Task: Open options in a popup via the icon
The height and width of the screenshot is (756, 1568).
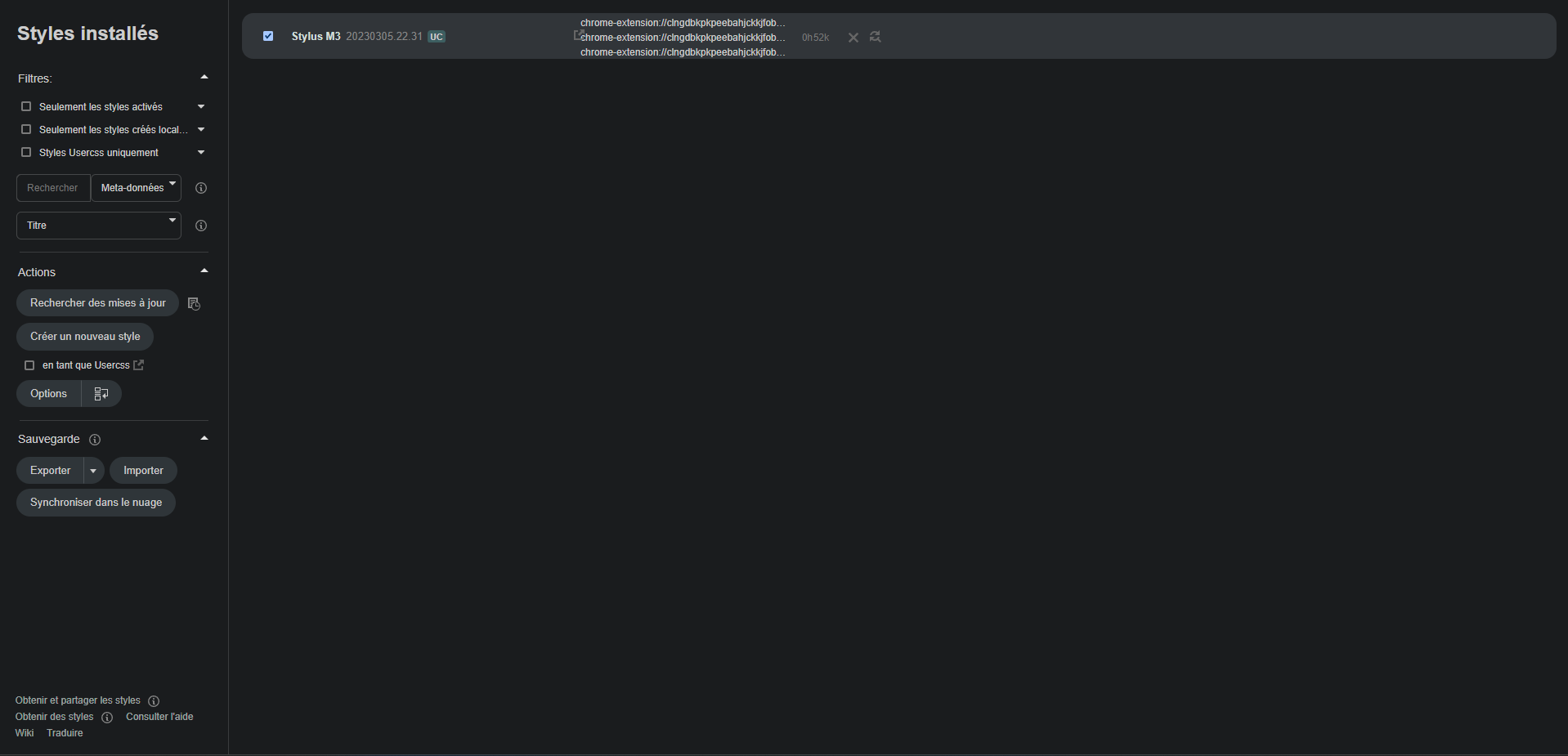Action: 101,393
